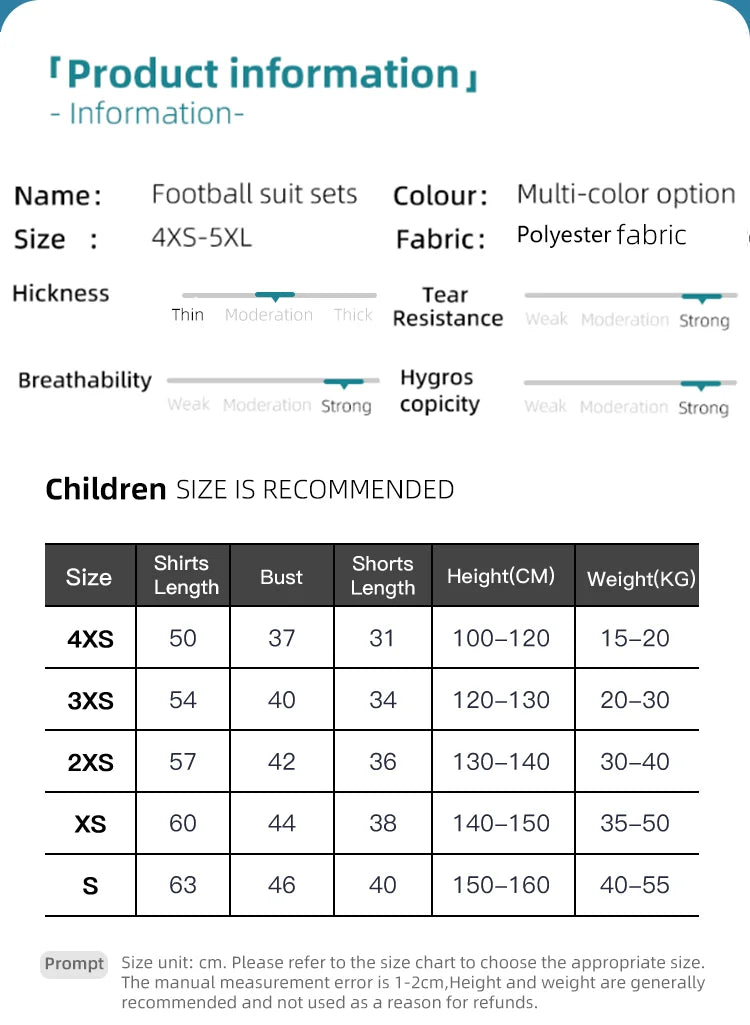750x1025 pixels.
Task: Click the 'Multi-color option' colour value
Action: 626,194
